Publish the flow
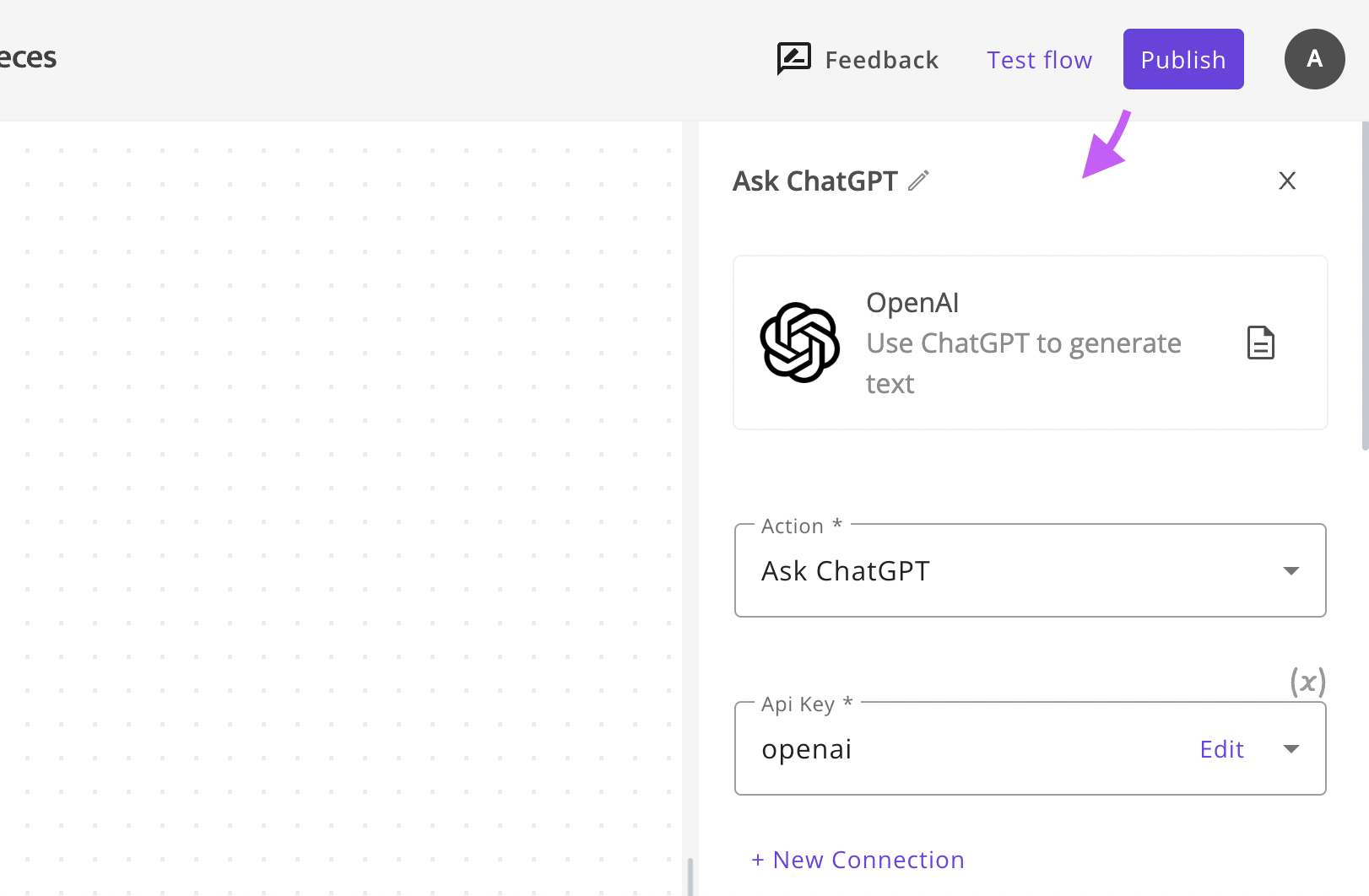The width and height of the screenshot is (1369, 896). (1182, 59)
